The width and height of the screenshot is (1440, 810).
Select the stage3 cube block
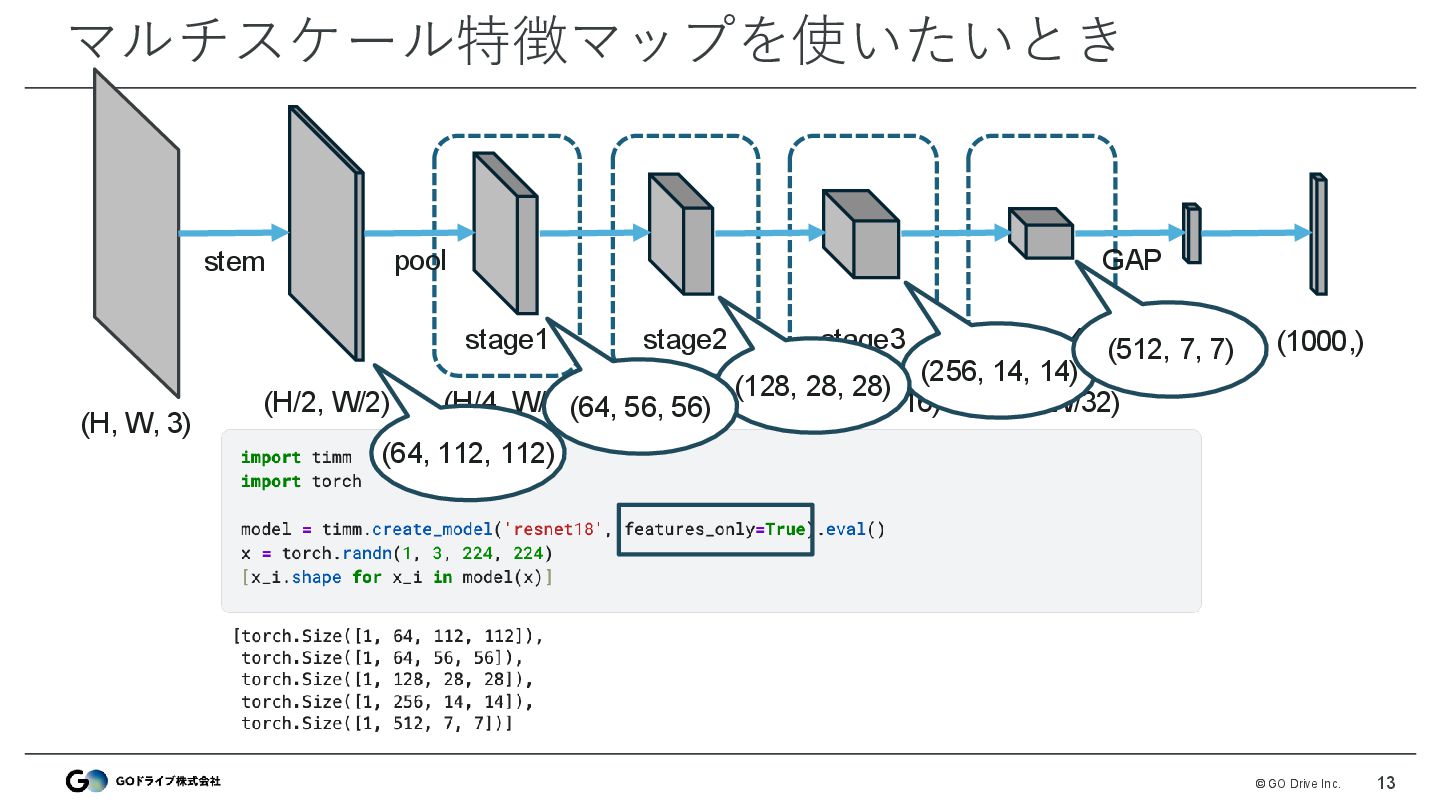(x=861, y=234)
